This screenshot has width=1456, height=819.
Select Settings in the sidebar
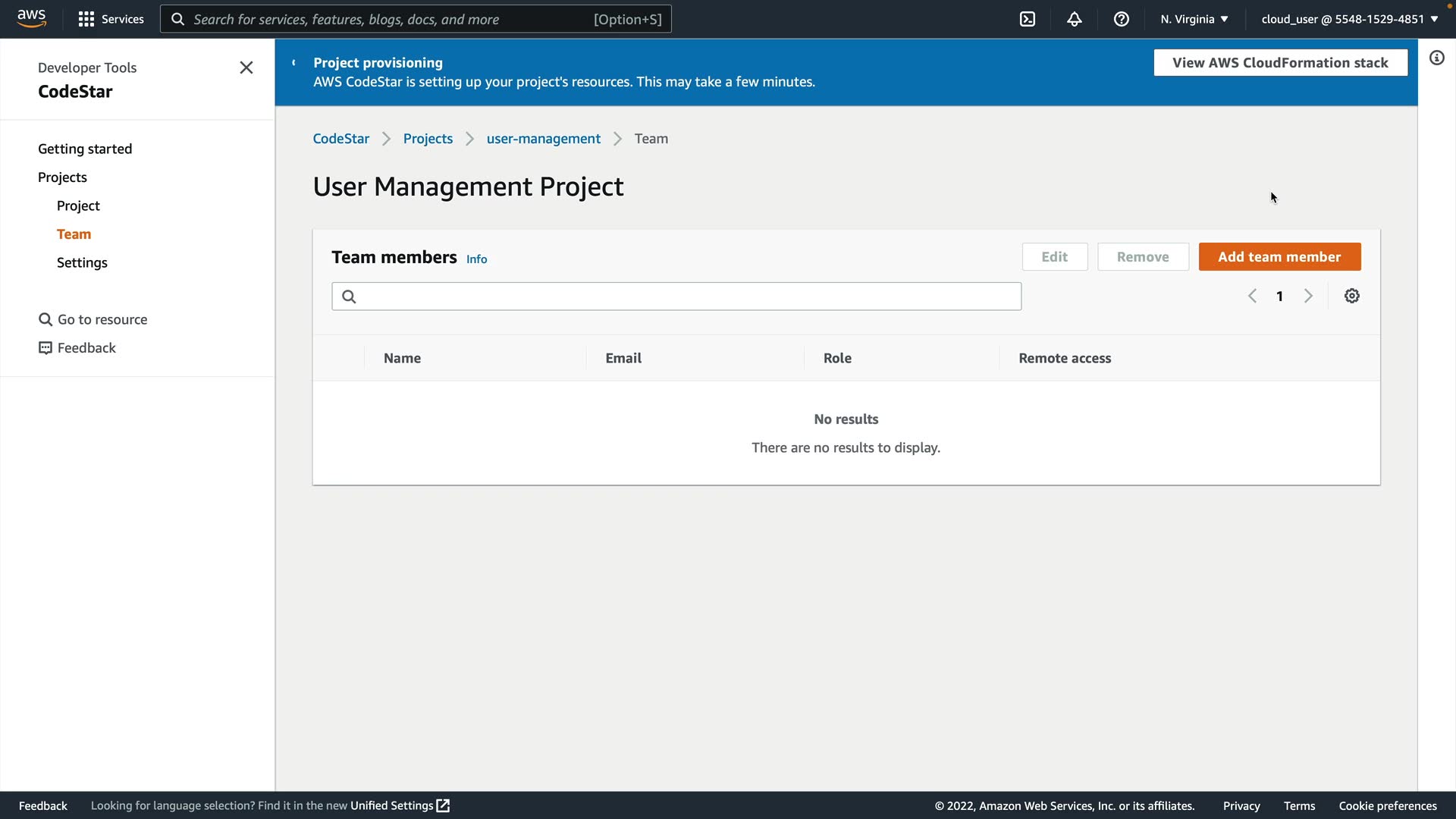pyautogui.click(x=82, y=262)
